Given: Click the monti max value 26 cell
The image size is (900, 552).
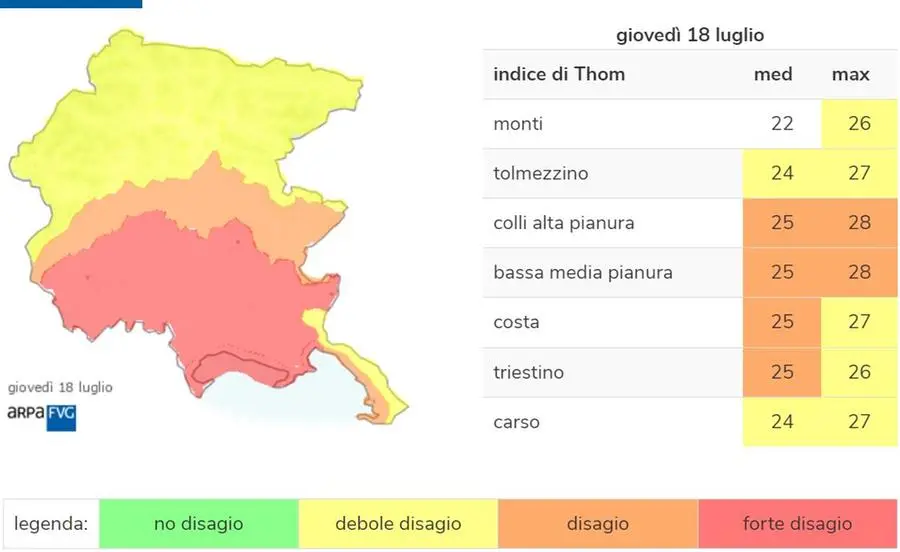Looking at the screenshot, I should pyautogui.click(x=859, y=123).
